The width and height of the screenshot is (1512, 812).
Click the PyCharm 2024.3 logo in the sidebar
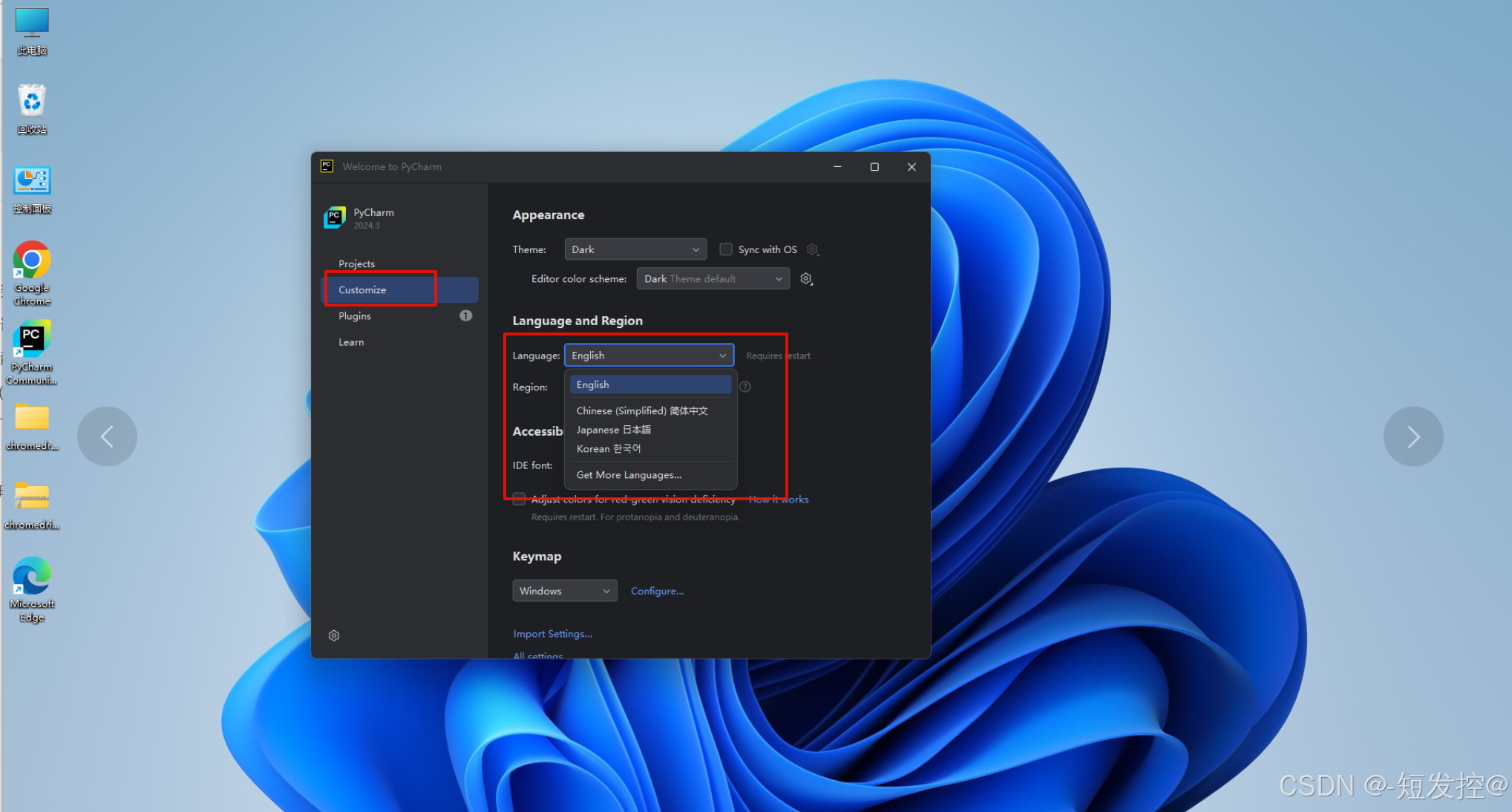pyautogui.click(x=335, y=217)
